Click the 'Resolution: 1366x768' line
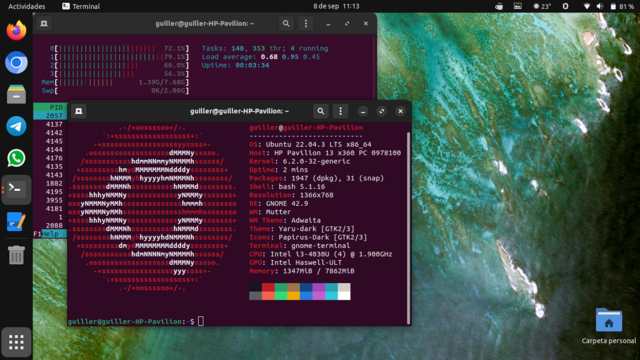The image size is (640, 360). (291, 195)
